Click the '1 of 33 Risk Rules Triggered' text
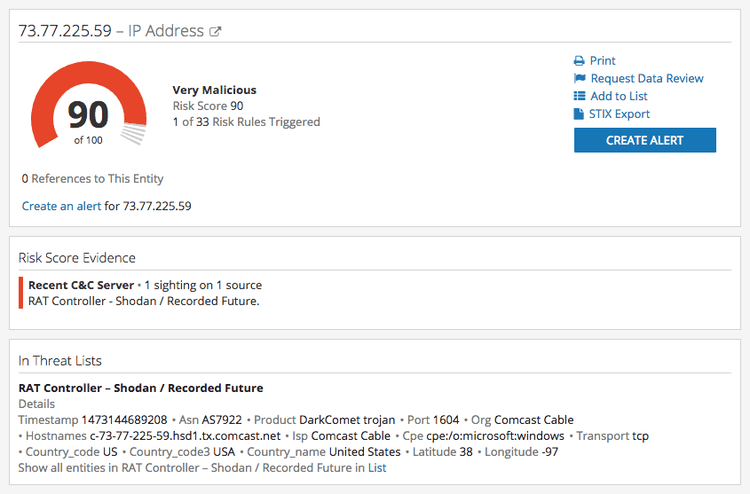 click(246, 122)
